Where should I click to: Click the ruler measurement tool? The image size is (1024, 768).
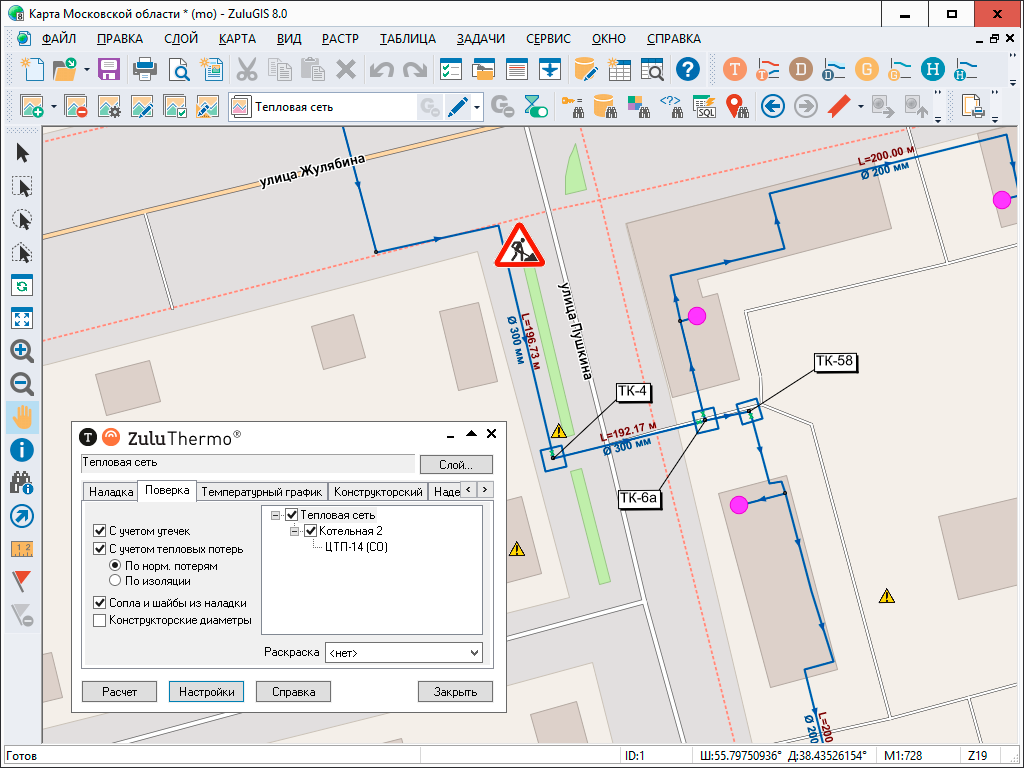coord(22,549)
